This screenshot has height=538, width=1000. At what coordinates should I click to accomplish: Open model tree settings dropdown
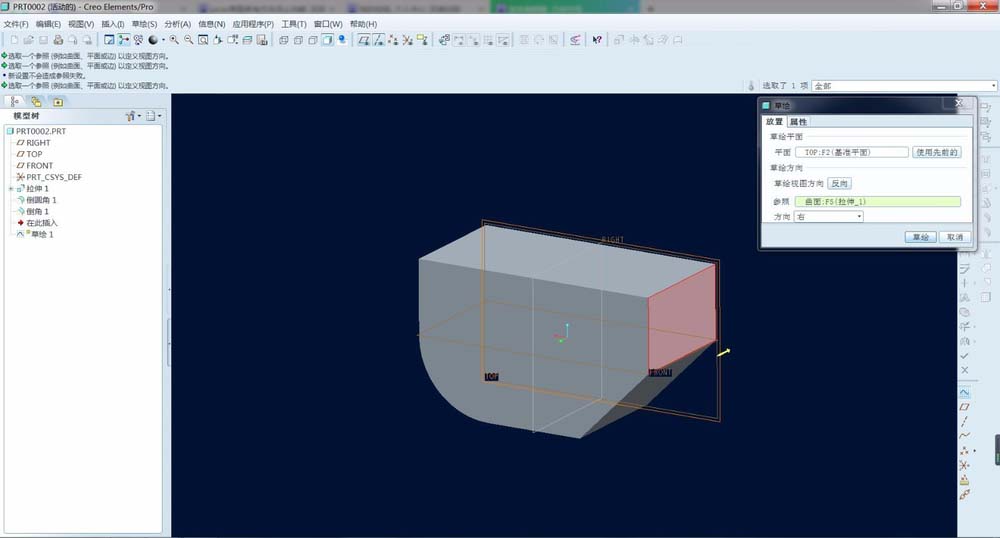point(133,115)
